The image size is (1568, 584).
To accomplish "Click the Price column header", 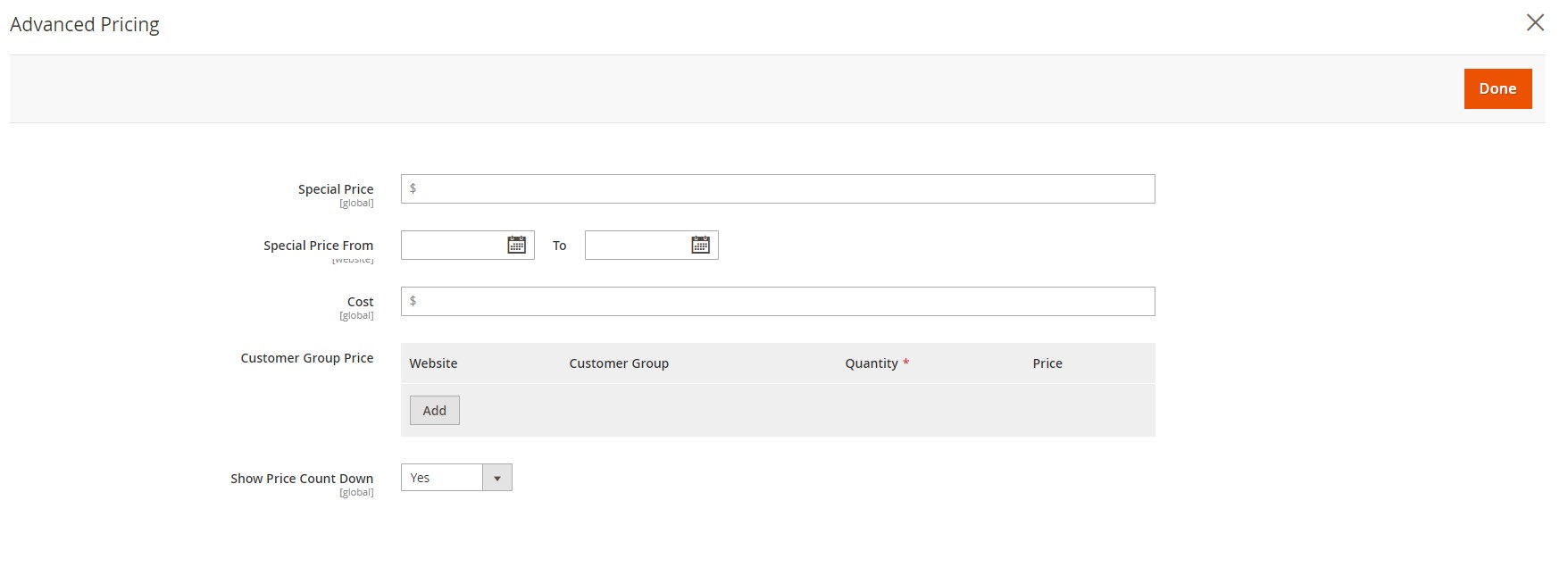I will [1047, 363].
